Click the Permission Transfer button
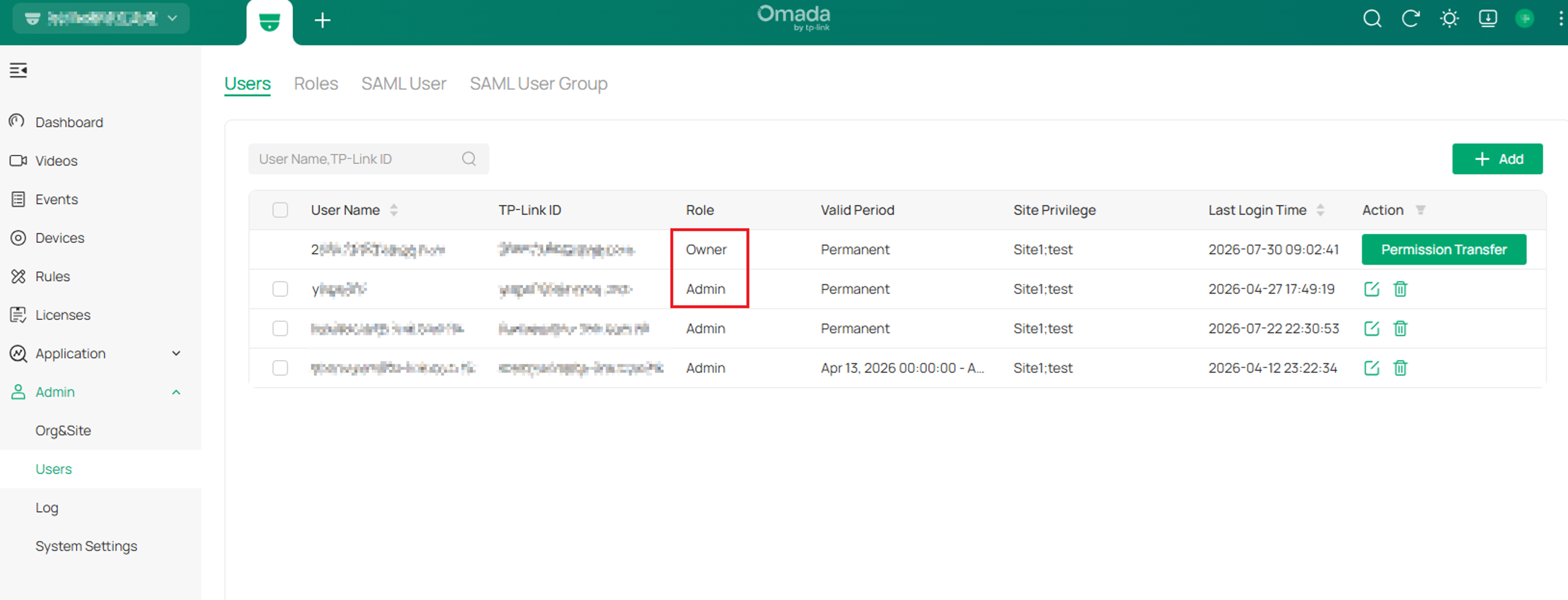 1443,250
